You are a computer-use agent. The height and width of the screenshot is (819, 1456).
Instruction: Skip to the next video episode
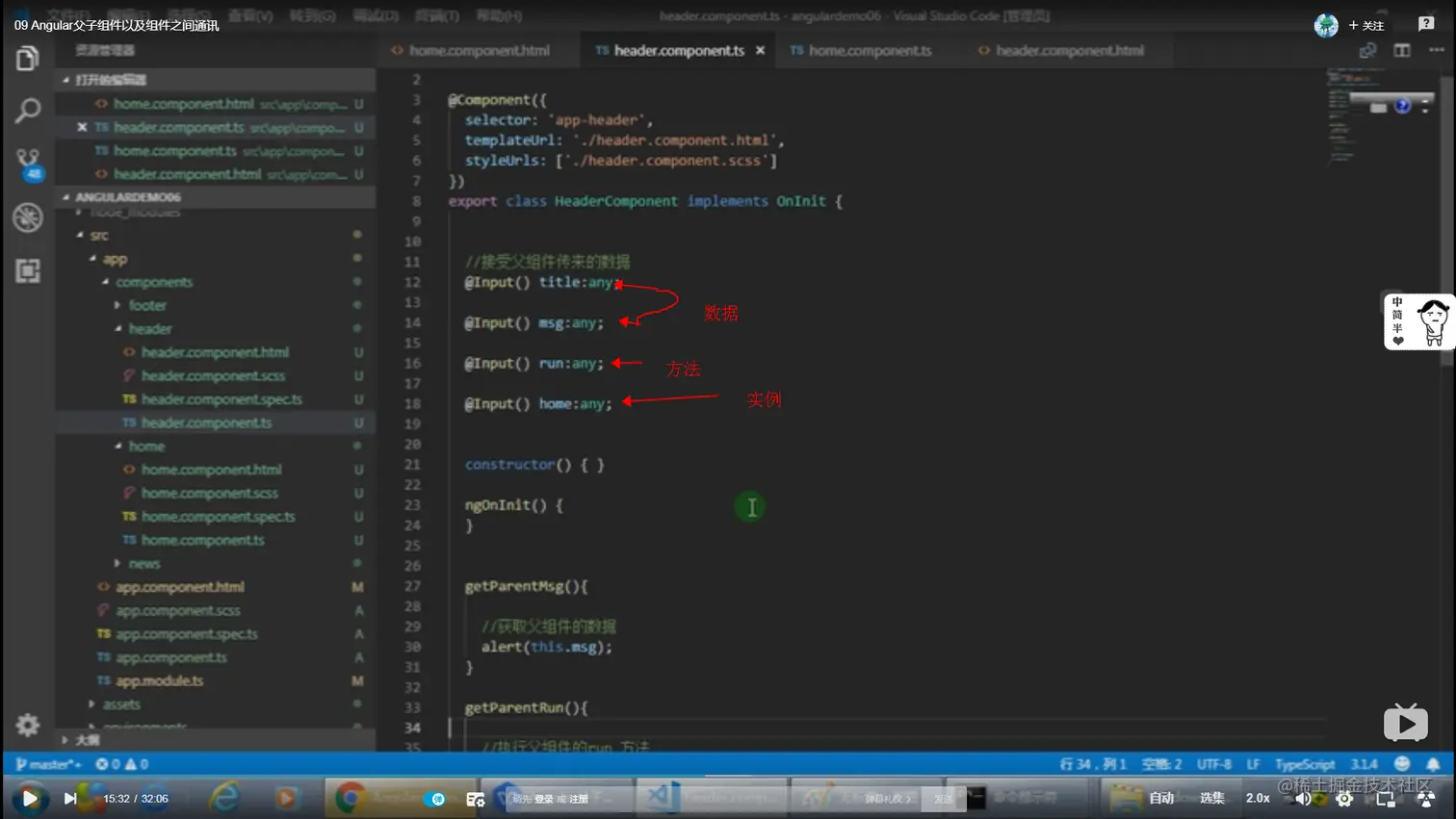point(69,798)
